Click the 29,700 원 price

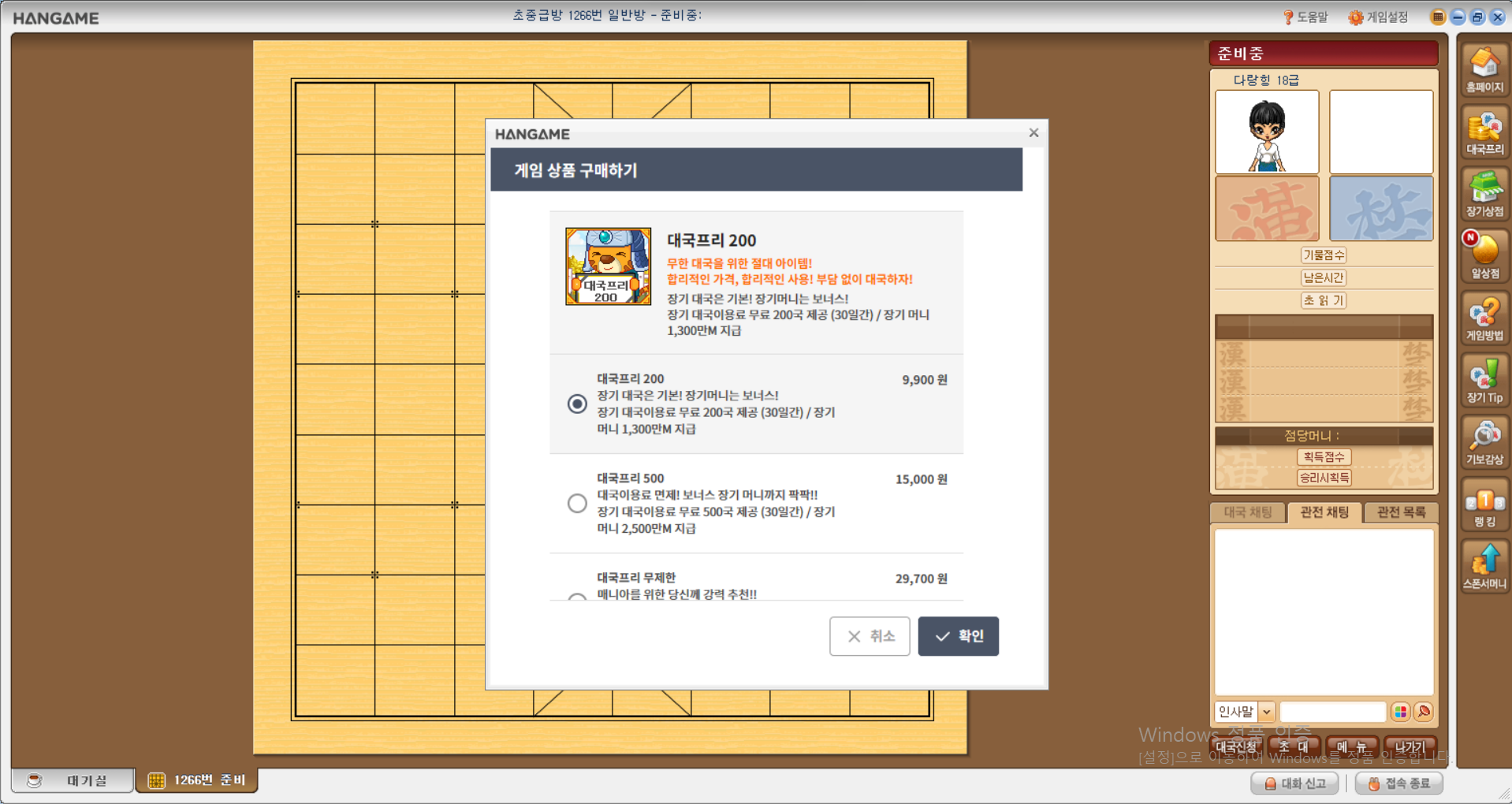(x=921, y=579)
